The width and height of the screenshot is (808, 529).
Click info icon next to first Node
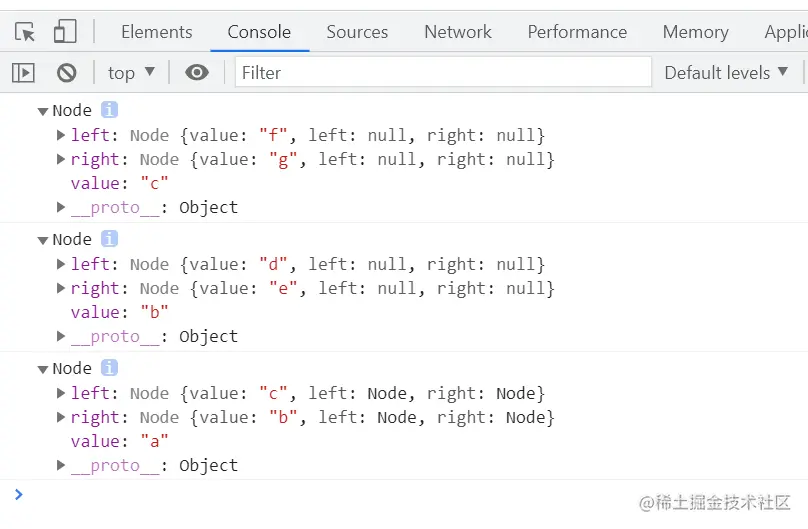click(109, 110)
